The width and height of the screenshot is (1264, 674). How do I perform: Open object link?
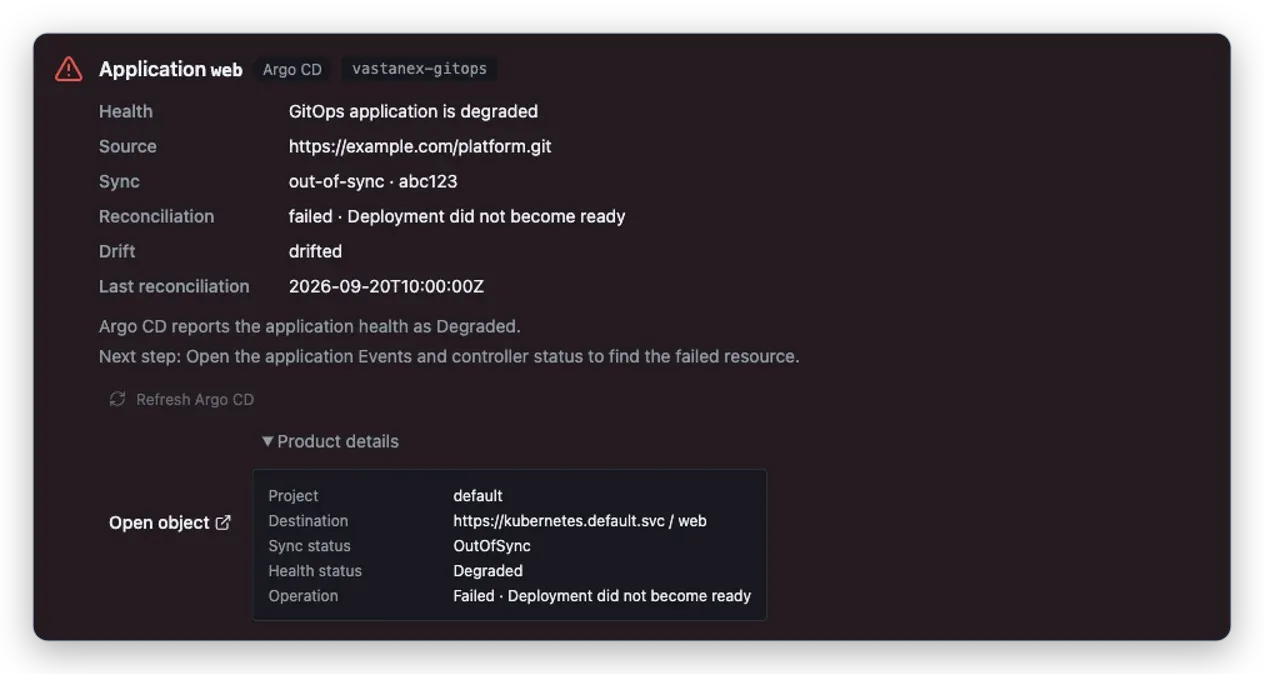(170, 523)
